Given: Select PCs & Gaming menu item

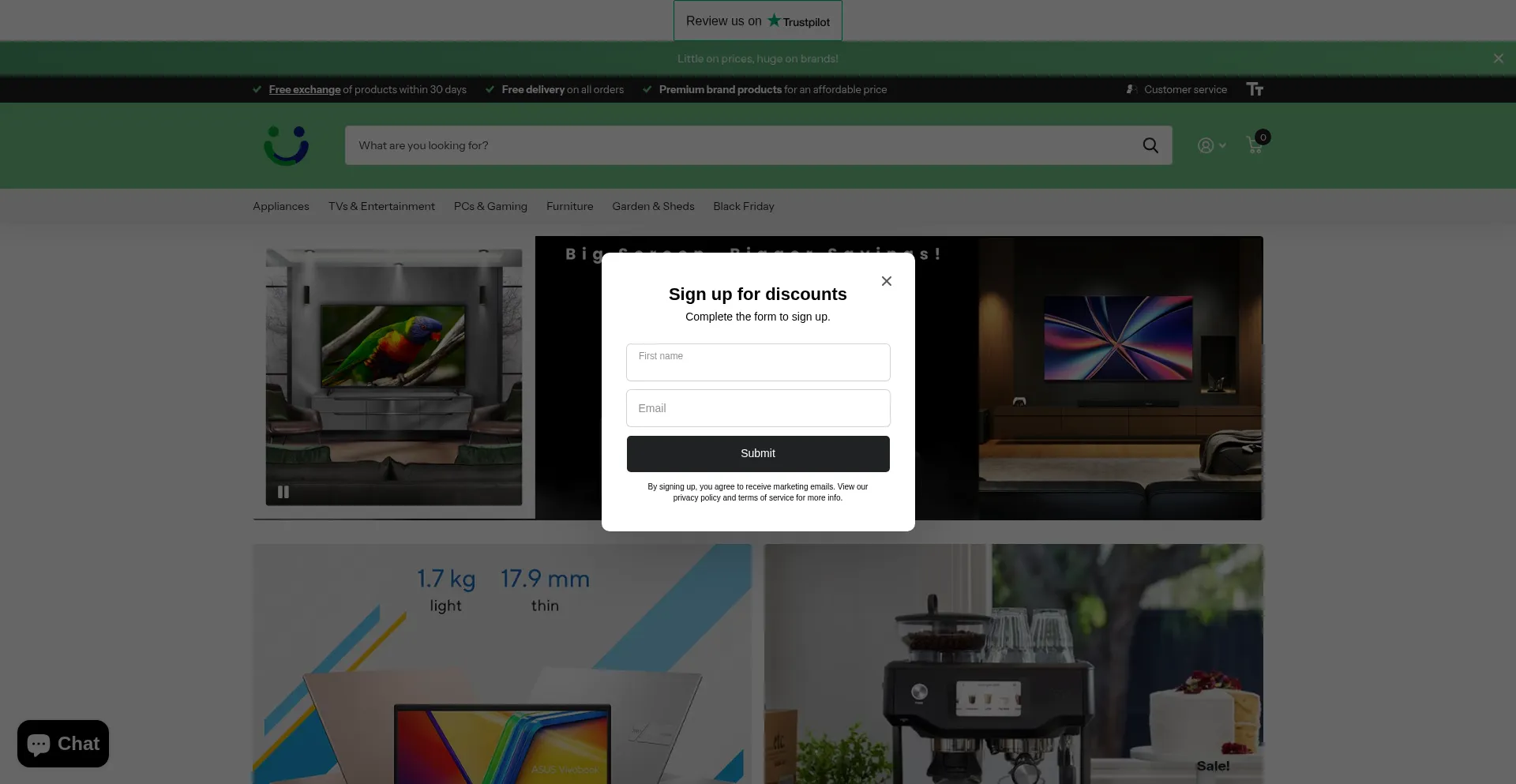Looking at the screenshot, I should click(x=490, y=206).
